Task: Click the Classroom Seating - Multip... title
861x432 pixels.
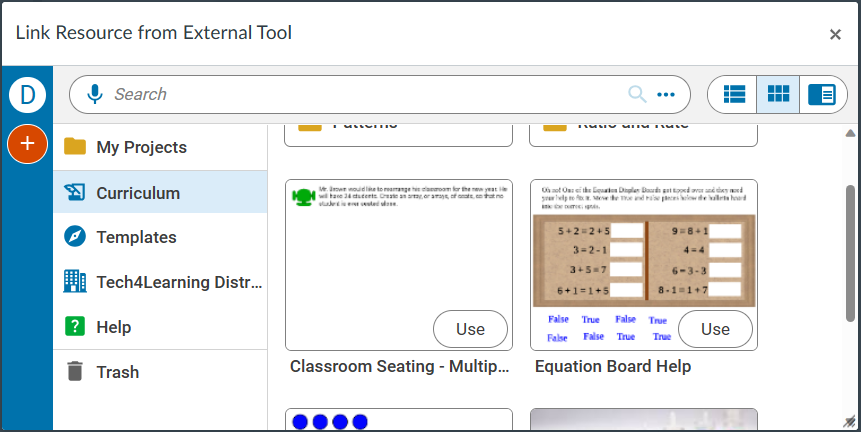Action: pos(399,367)
